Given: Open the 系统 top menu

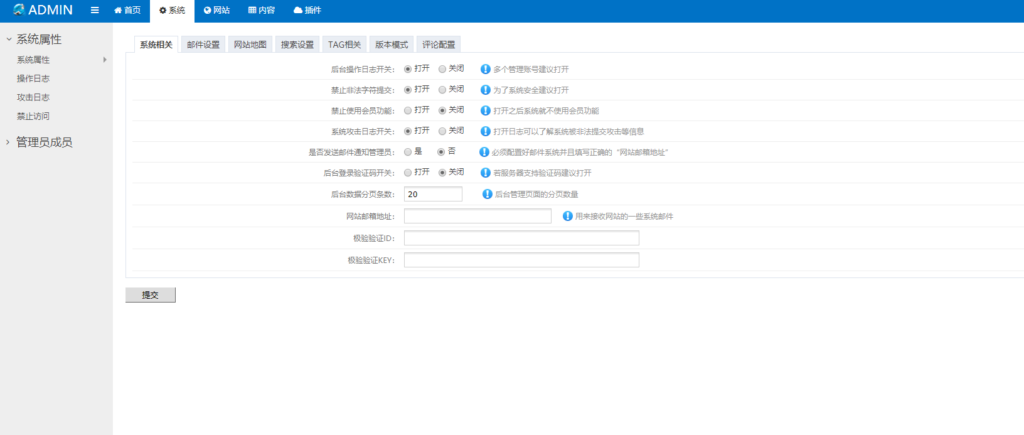Looking at the screenshot, I should (172, 10).
